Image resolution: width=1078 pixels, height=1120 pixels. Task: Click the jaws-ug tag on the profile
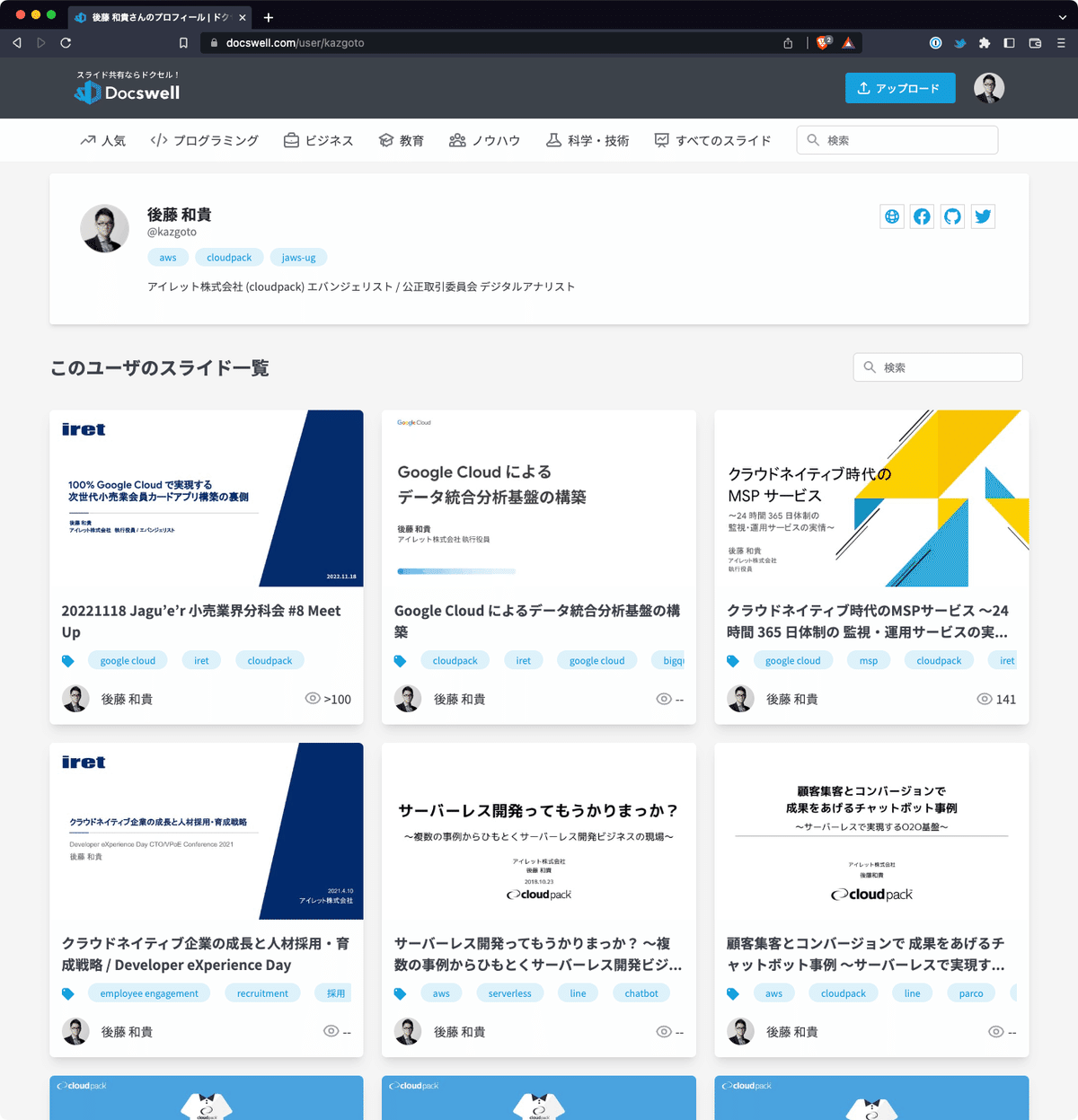[298, 258]
